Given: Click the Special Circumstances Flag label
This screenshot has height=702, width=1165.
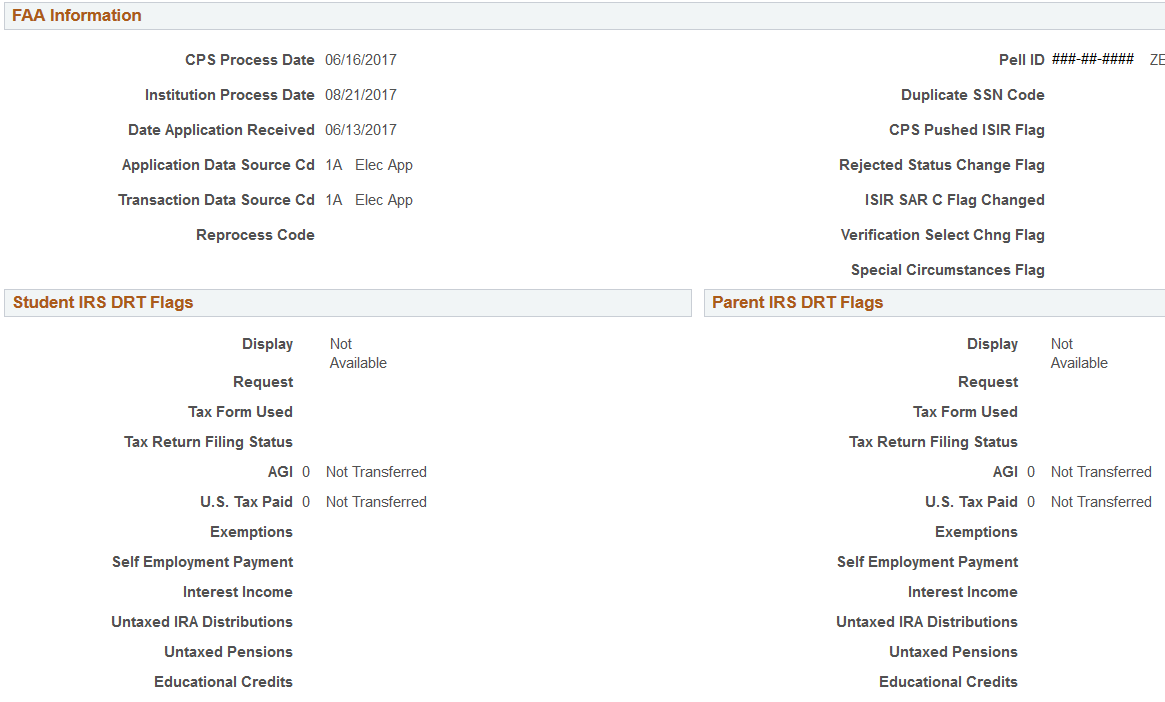Looking at the screenshot, I should pos(947,269).
